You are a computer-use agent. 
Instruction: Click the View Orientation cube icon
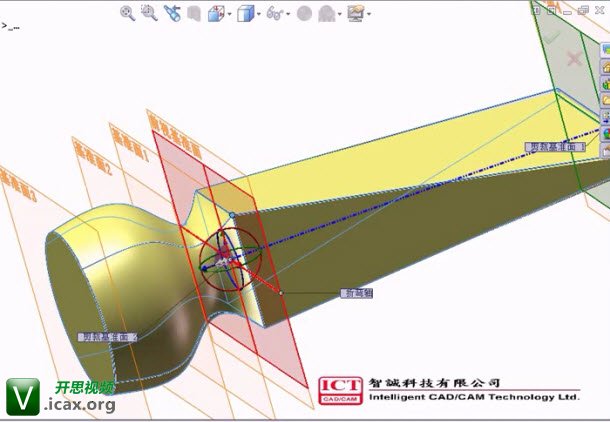[x=216, y=14]
